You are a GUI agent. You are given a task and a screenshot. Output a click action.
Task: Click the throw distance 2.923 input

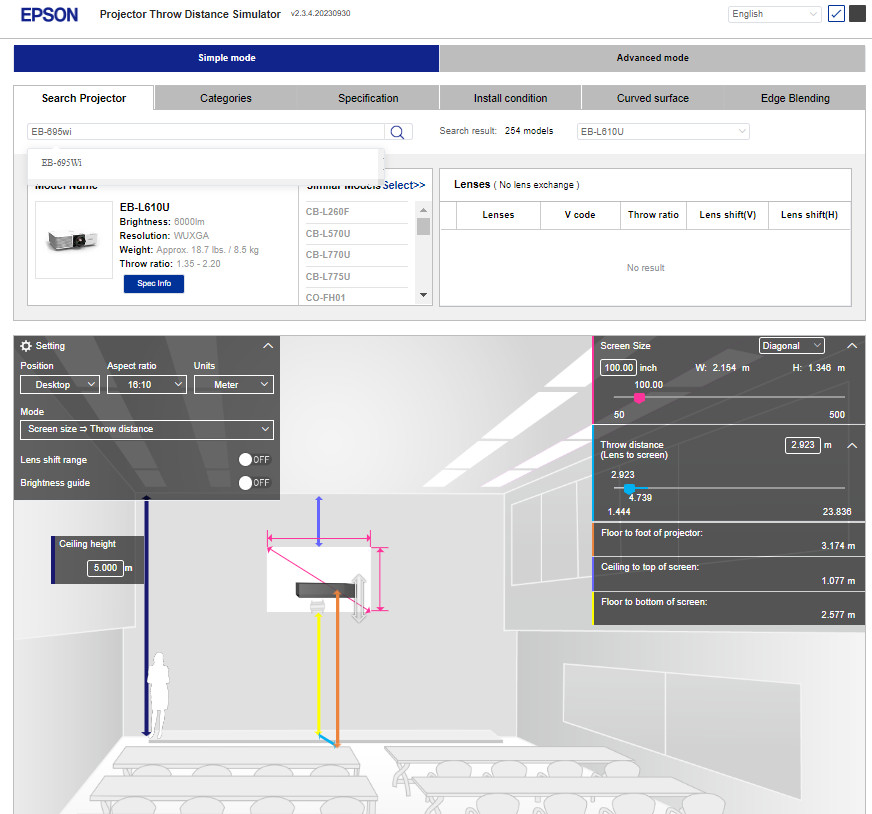pyautogui.click(x=802, y=445)
